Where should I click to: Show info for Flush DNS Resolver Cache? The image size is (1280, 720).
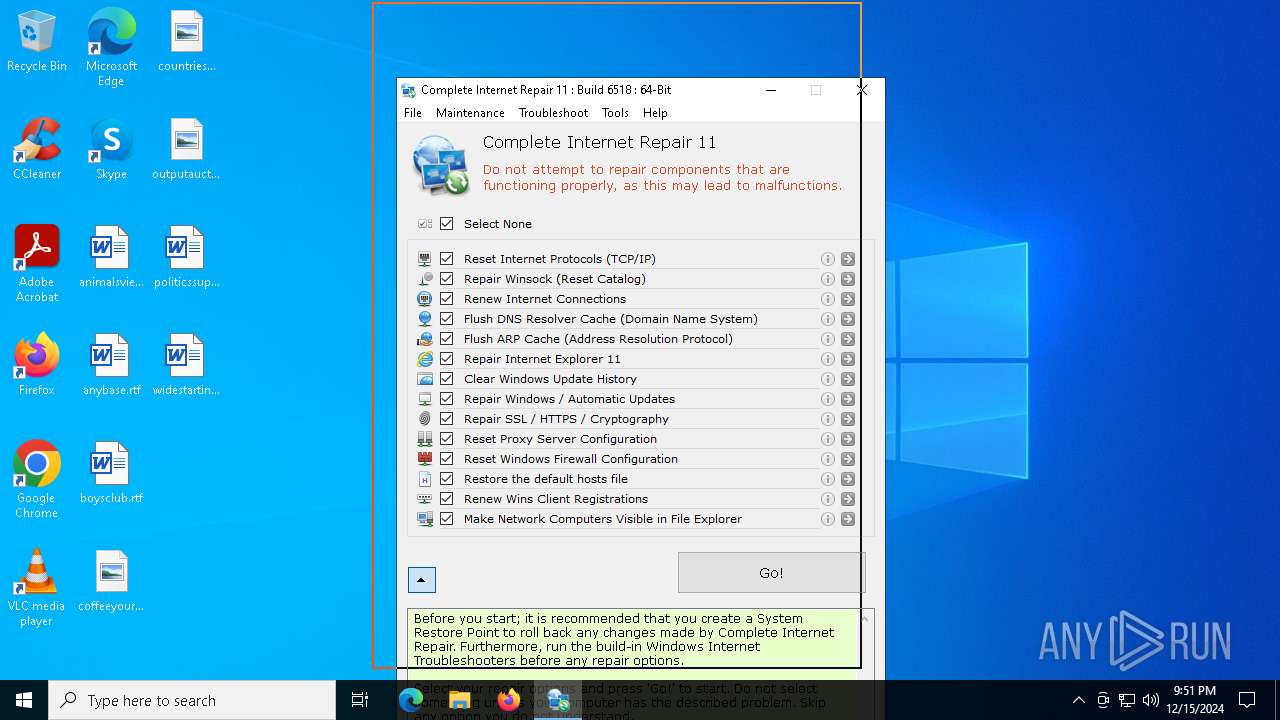pos(828,319)
